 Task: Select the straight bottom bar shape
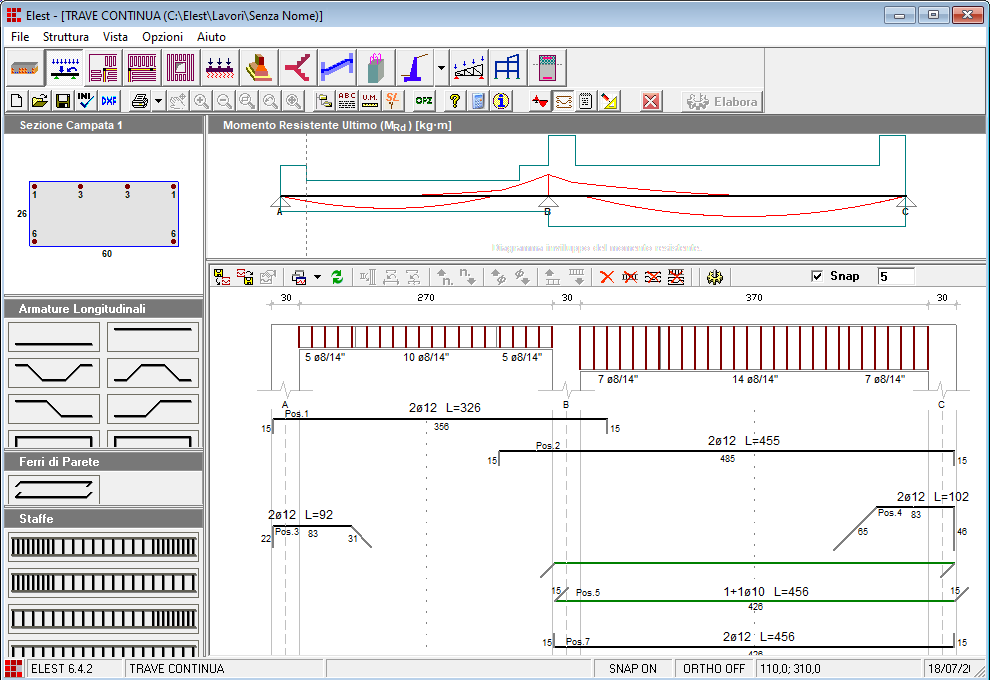(x=54, y=337)
